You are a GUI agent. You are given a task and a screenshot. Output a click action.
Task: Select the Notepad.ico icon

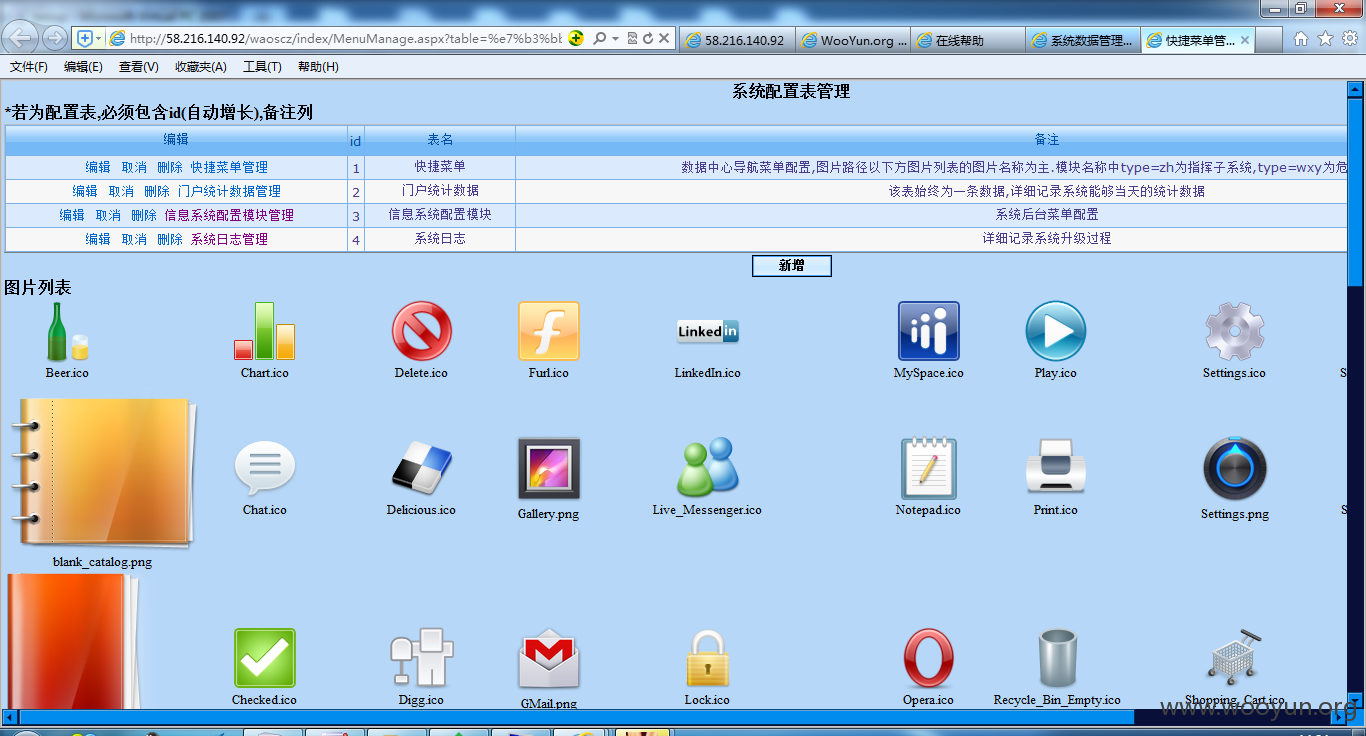(x=928, y=468)
